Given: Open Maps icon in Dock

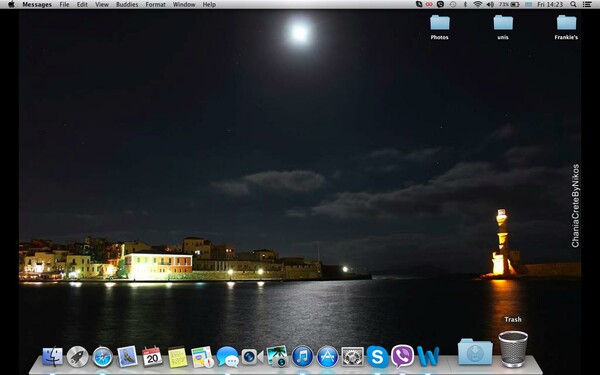Looking at the screenshot, I should pos(202,357).
